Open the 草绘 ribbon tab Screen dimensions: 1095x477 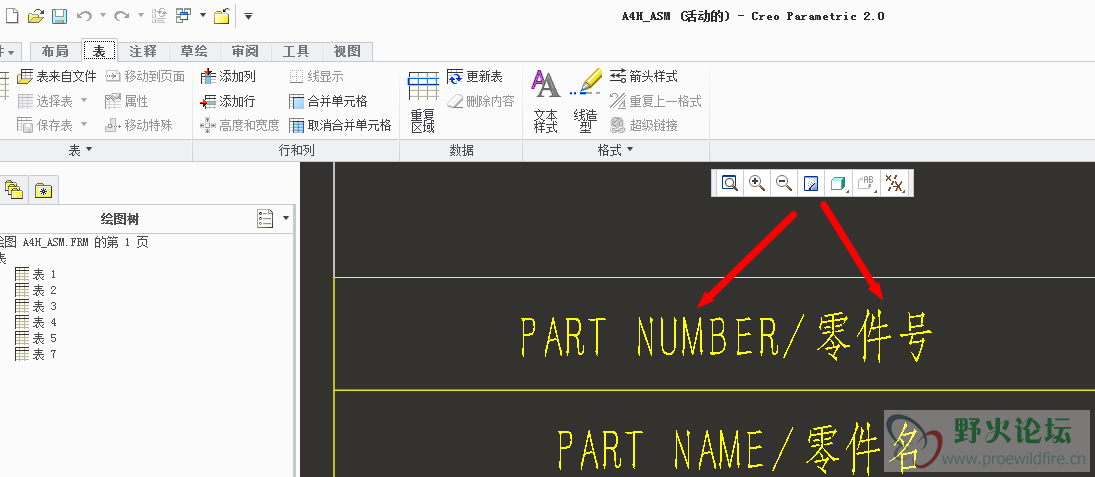click(194, 51)
